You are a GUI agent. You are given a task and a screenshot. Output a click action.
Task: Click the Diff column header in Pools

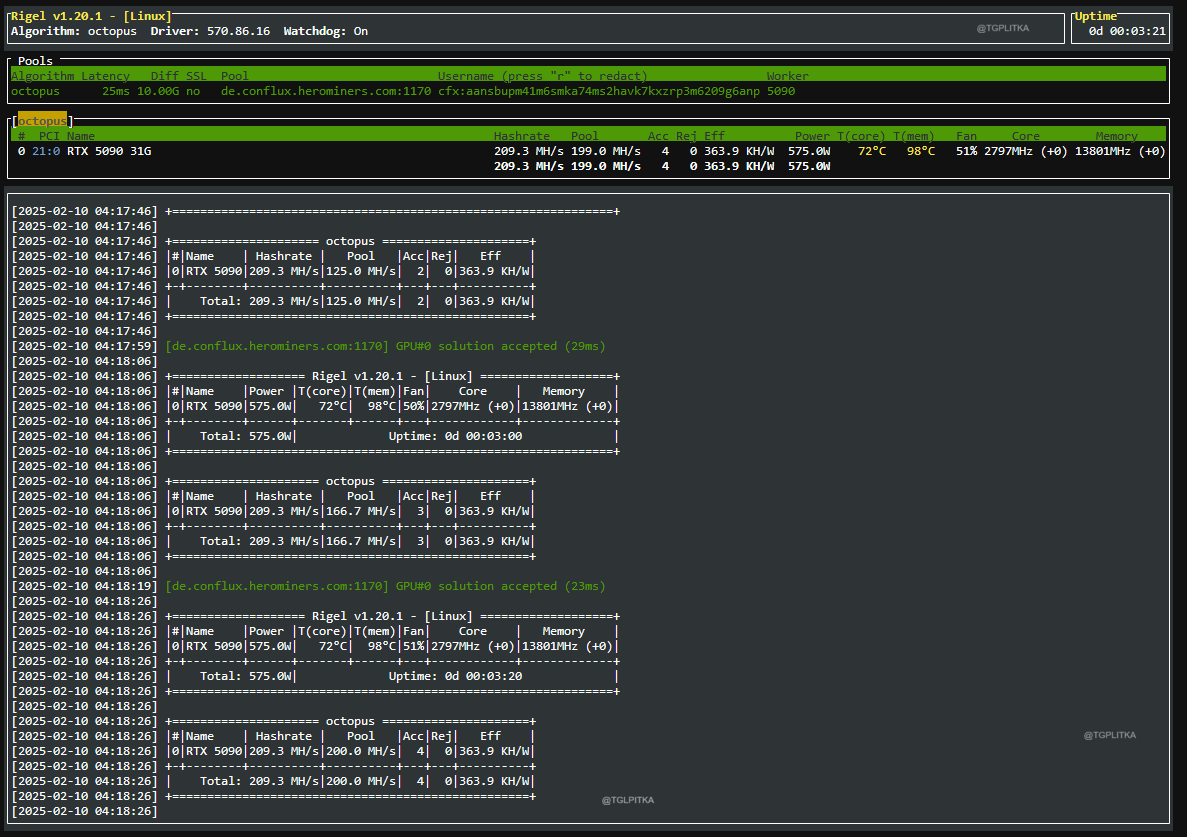(164, 76)
